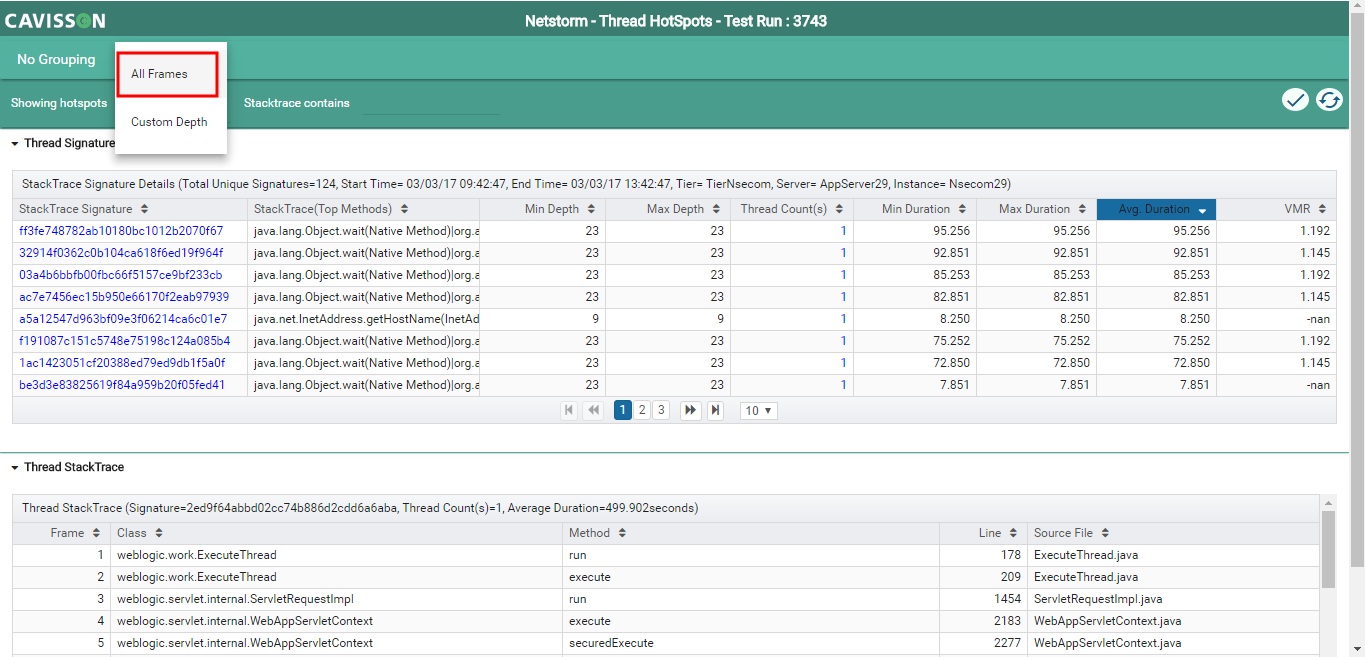
Task: Sort stack trace by Frame column
Action: click(96, 533)
